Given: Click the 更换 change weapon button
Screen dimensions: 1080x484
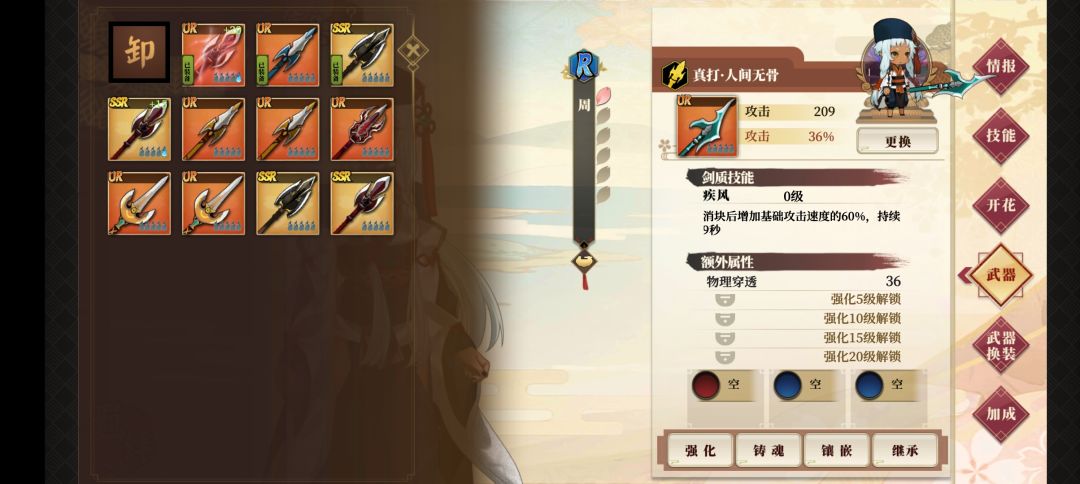Looking at the screenshot, I should (x=897, y=141).
